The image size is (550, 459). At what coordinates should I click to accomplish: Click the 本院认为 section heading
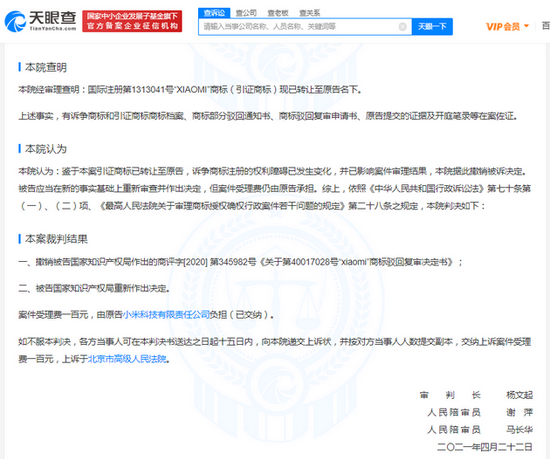pyautogui.click(x=46, y=149)
